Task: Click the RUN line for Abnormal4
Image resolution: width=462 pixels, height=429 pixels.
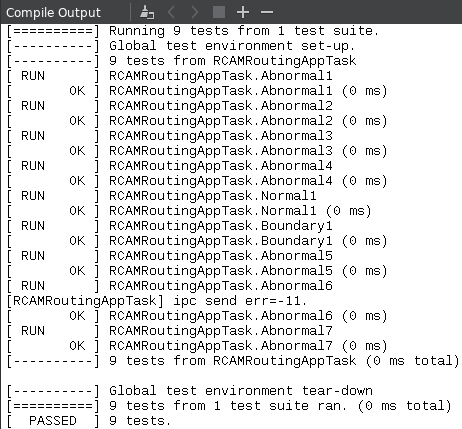Action: coord(170,166)
